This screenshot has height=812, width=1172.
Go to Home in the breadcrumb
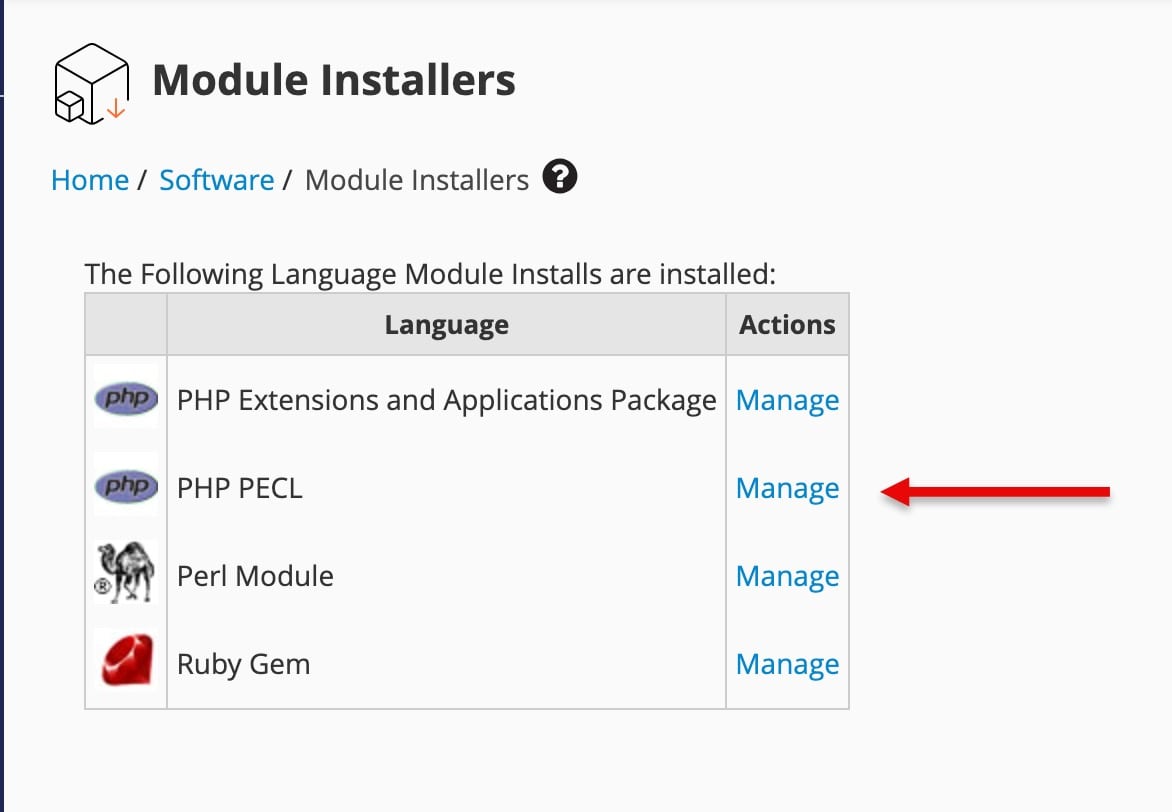[90, 180]
